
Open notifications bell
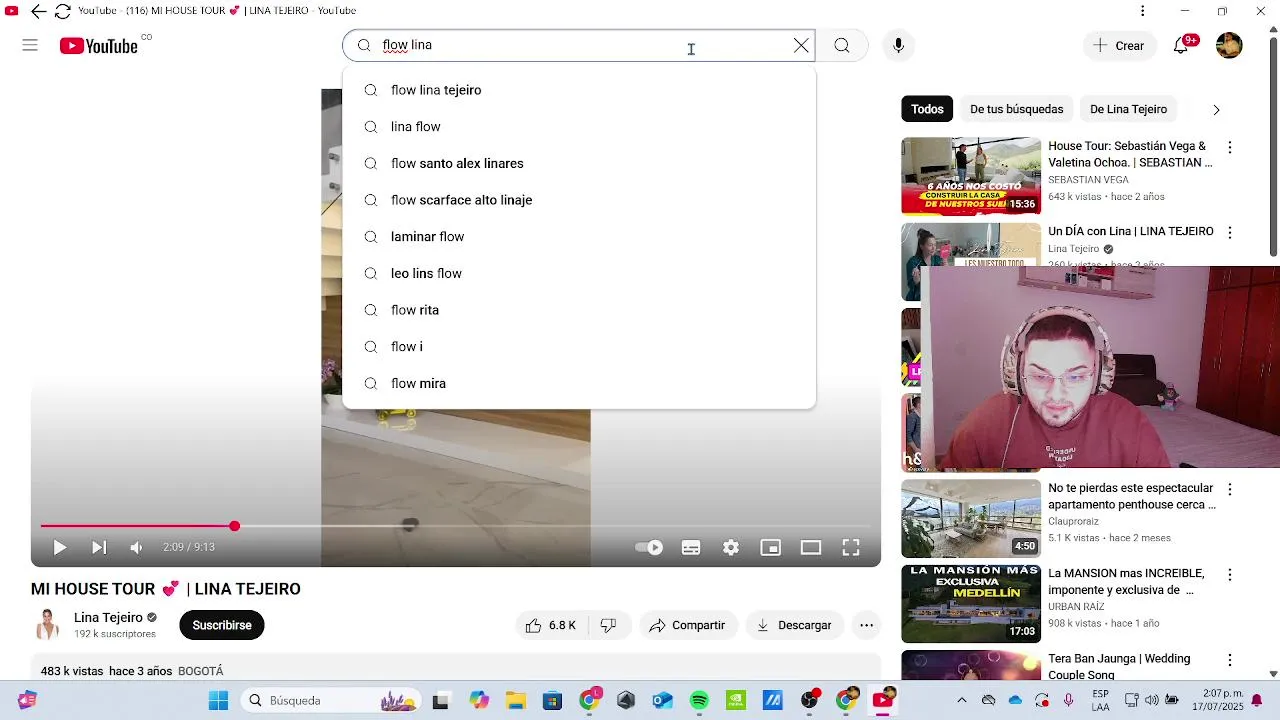1181,45
